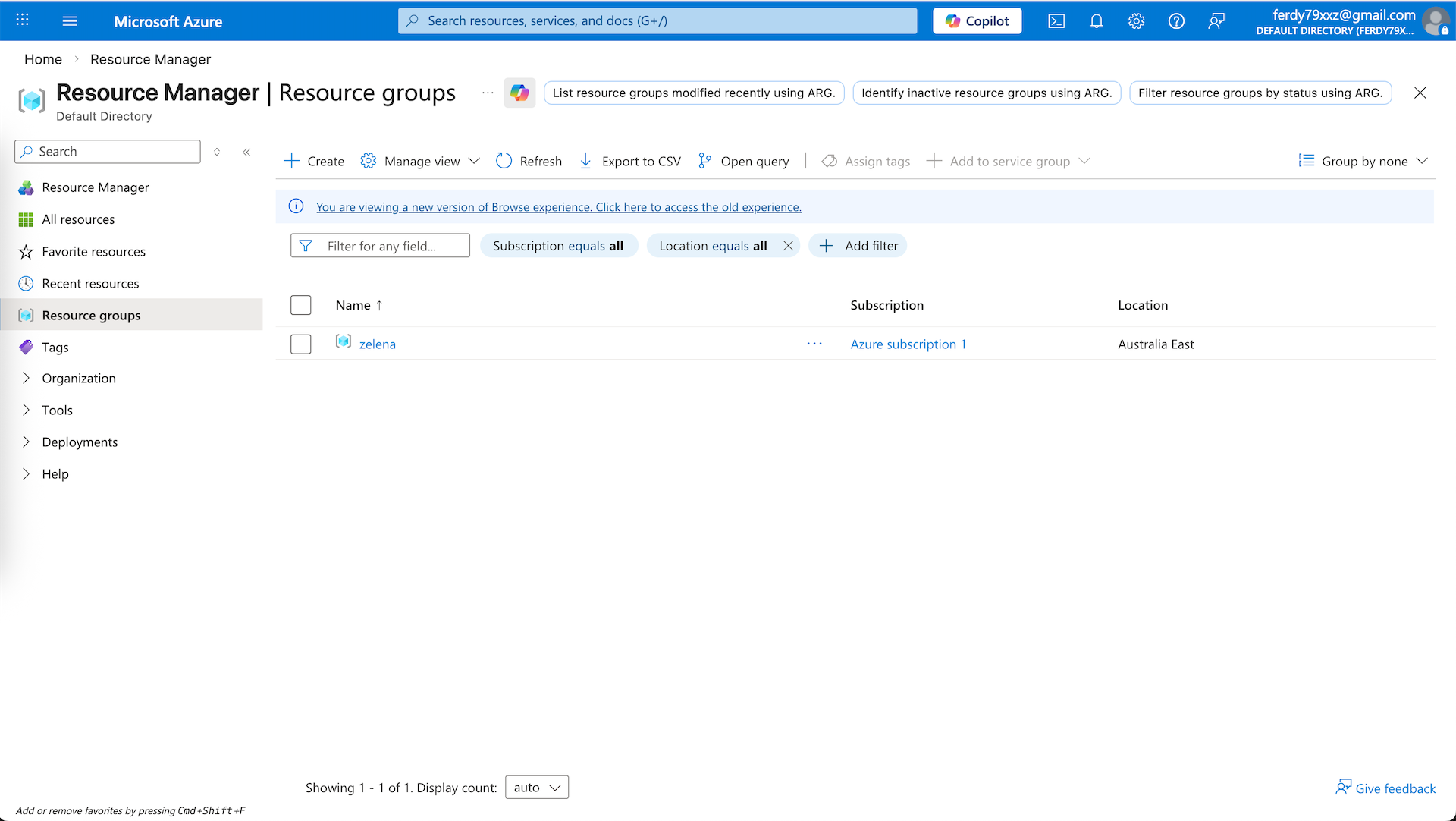Open the Manage view dropdown

(421, 161)
